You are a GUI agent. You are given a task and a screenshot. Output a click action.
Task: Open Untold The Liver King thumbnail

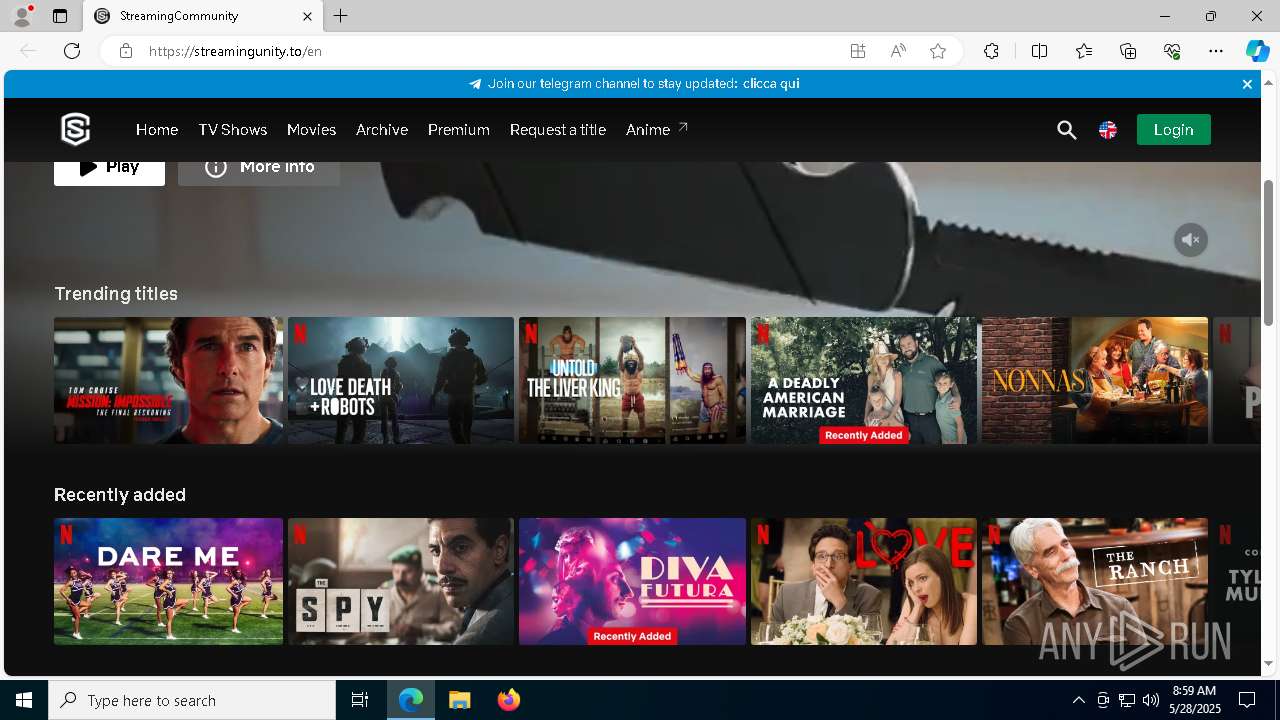tap(632, 380)
